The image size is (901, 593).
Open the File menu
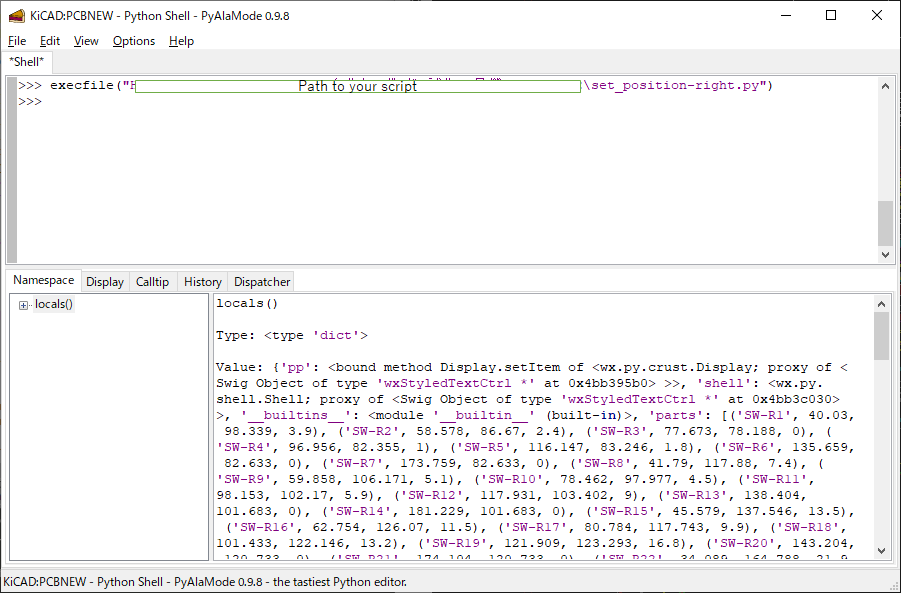tap(17, 41)
